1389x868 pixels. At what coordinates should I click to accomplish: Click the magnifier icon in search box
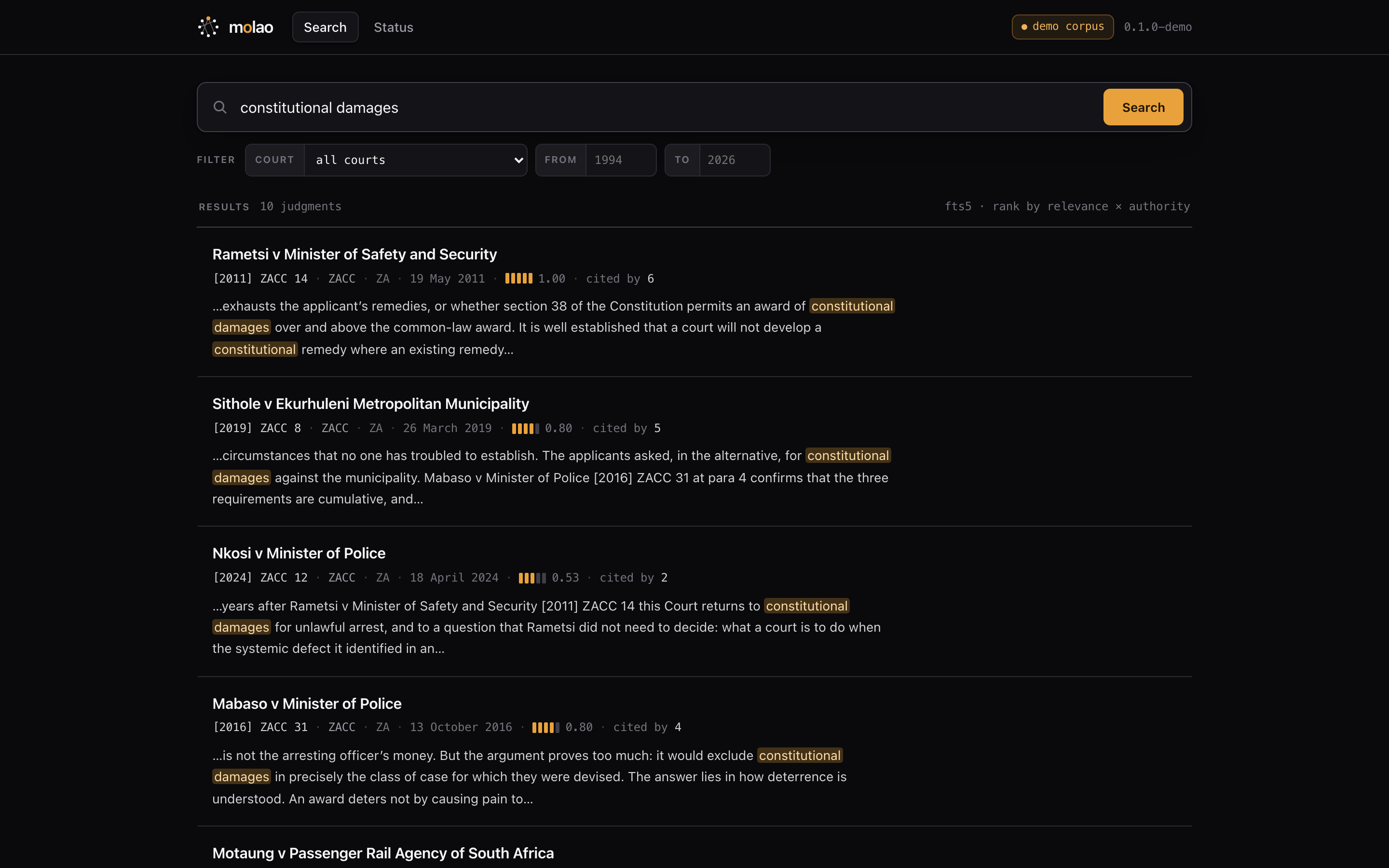(220, 108)
